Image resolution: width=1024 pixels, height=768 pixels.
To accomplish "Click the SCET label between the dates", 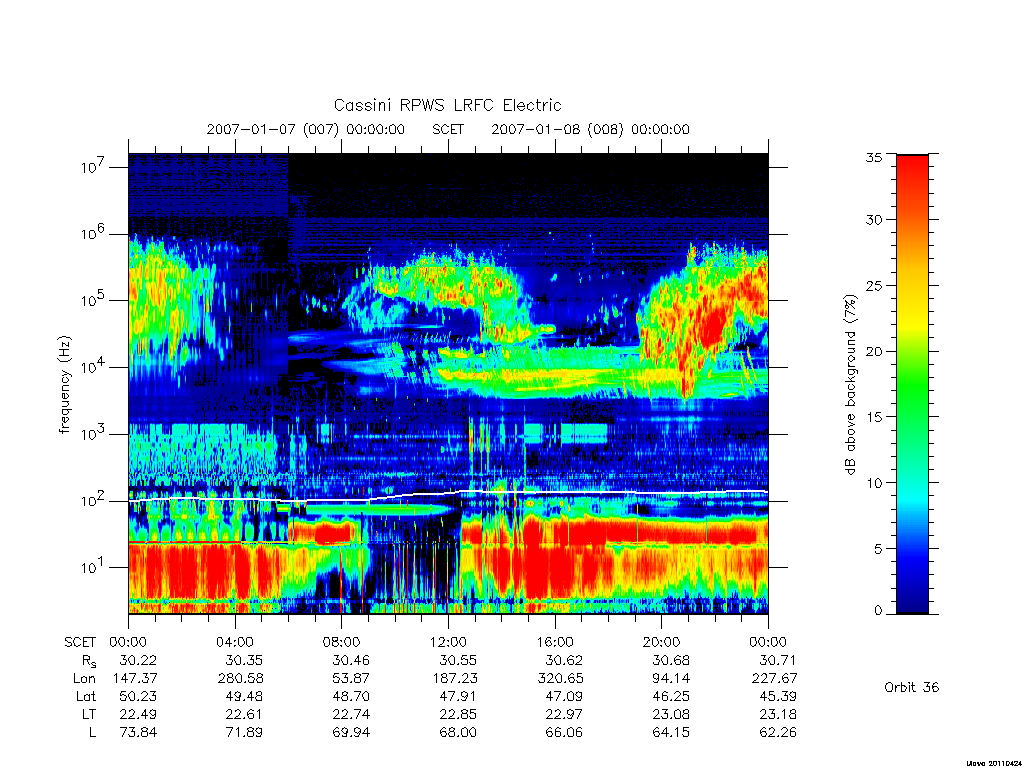I will (448, 129).
